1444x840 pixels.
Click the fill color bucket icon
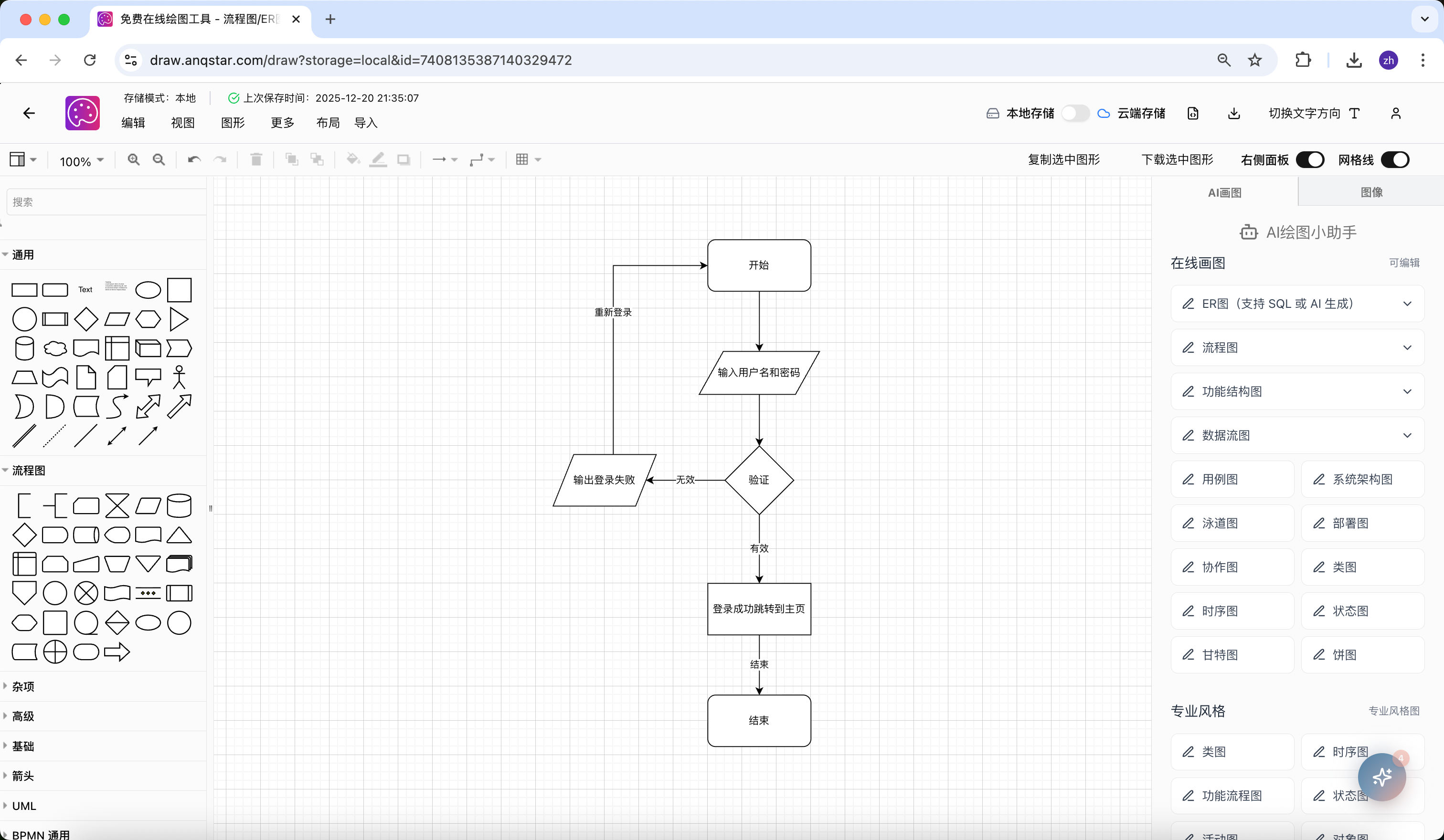pyautogui.click(x=353, y=160)
